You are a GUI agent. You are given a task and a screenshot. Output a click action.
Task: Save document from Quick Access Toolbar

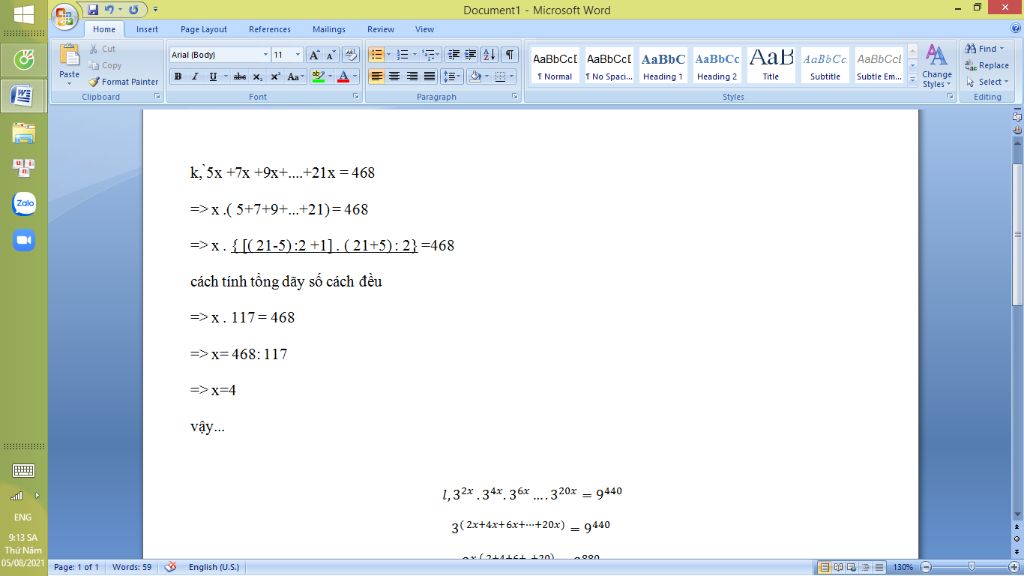tap(93, 10)
